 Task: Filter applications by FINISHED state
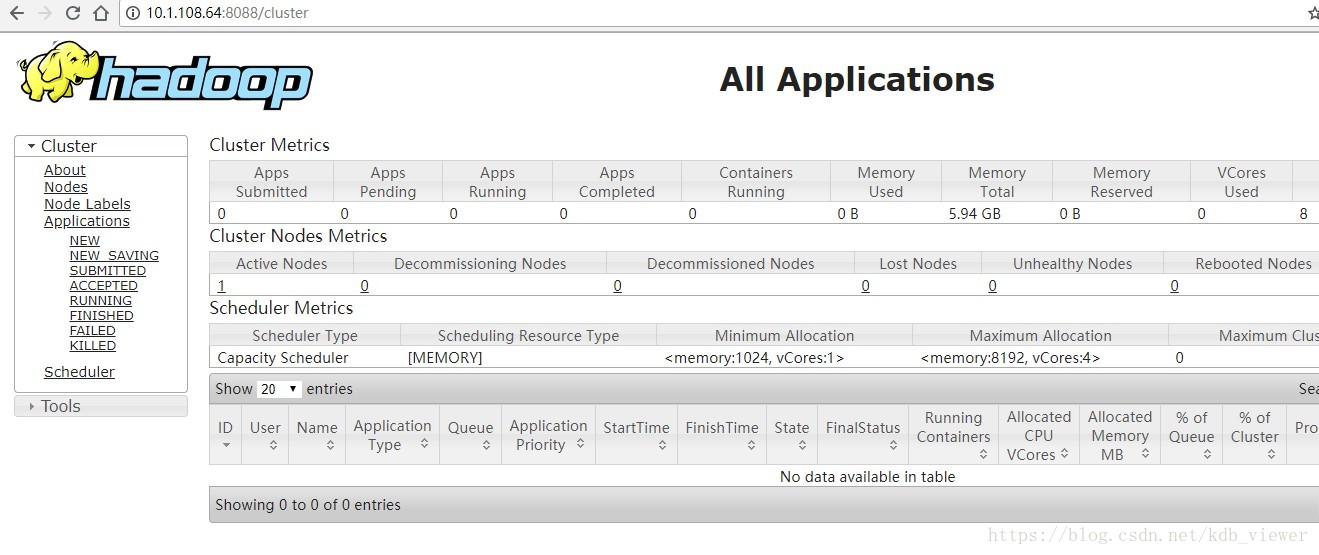tap(102, 315)
